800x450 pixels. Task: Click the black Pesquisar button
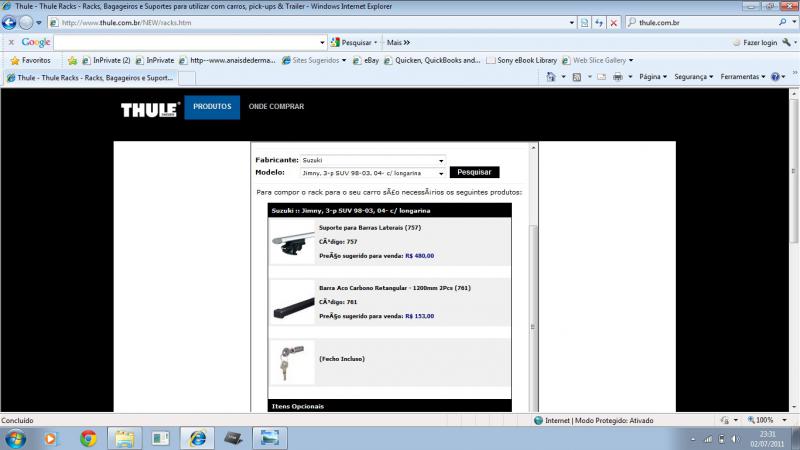(474, 172)
